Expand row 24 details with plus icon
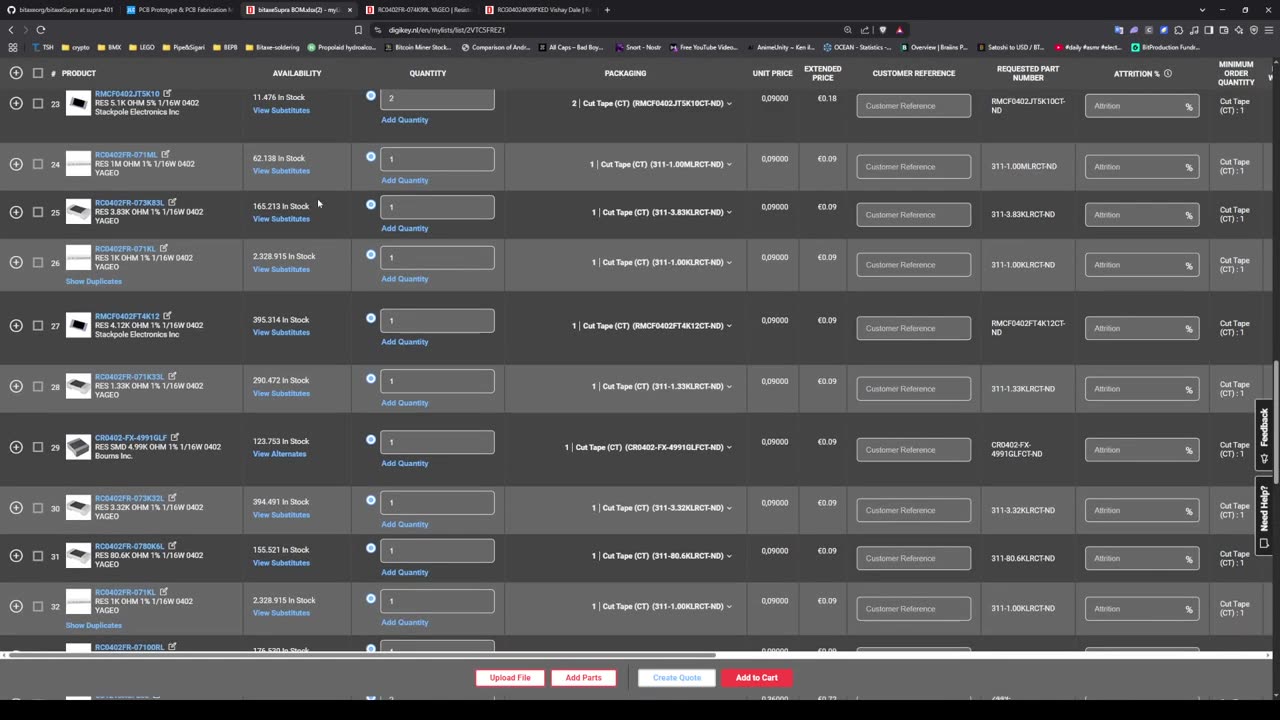 pyautogui.click(x=16, y=164)
